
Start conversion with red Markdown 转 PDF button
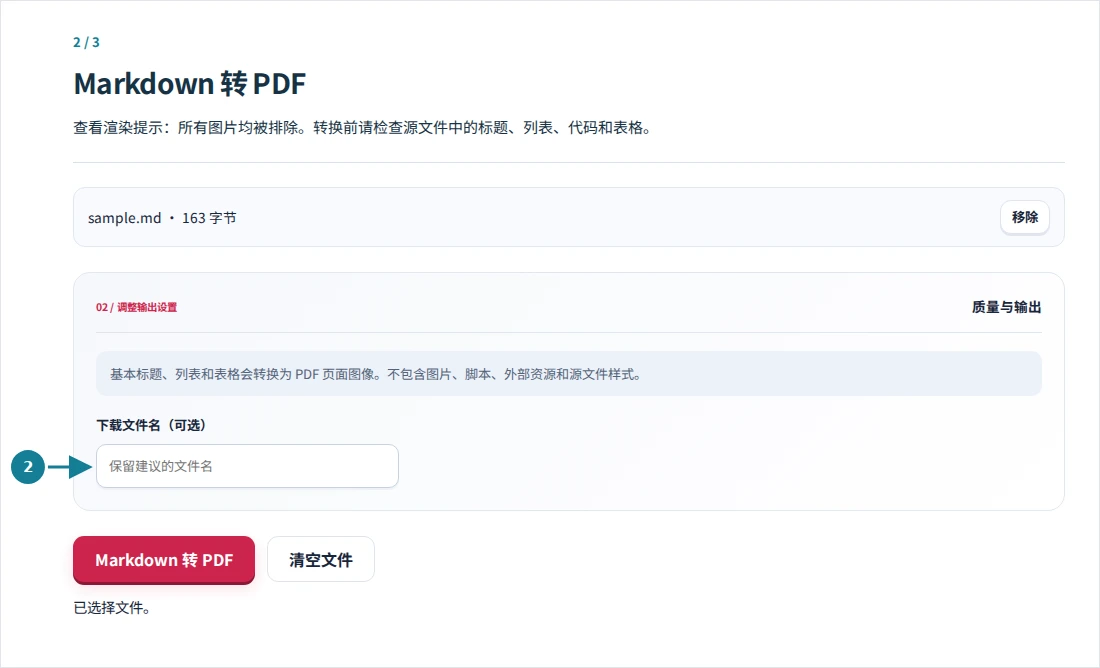point(163,560)
